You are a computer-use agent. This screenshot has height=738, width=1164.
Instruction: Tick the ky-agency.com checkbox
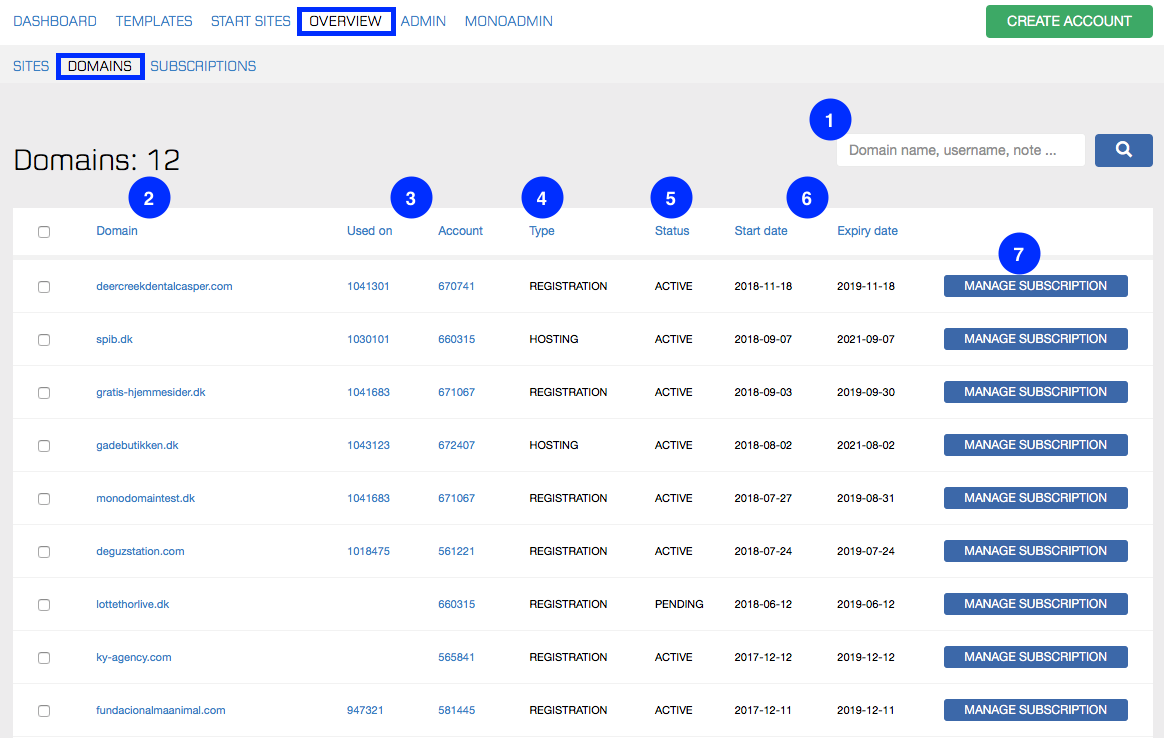(44, 658)
